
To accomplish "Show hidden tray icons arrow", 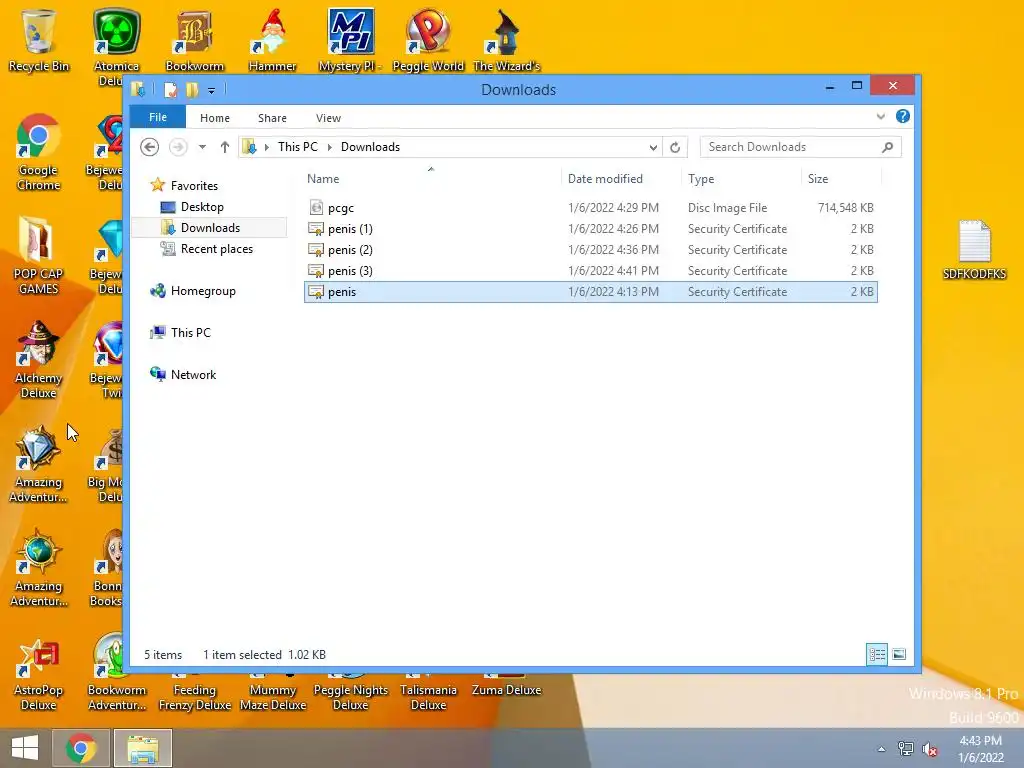I will click(881, 749).
